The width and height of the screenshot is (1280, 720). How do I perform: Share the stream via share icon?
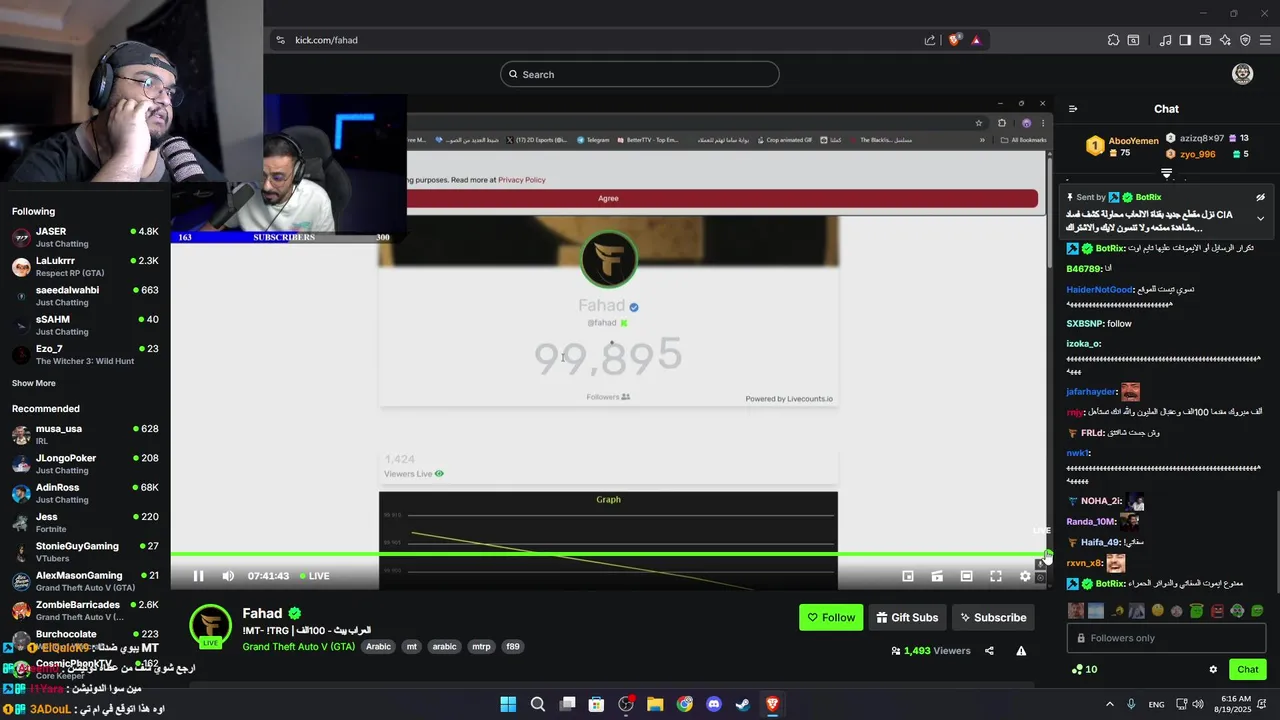(989, 651)
